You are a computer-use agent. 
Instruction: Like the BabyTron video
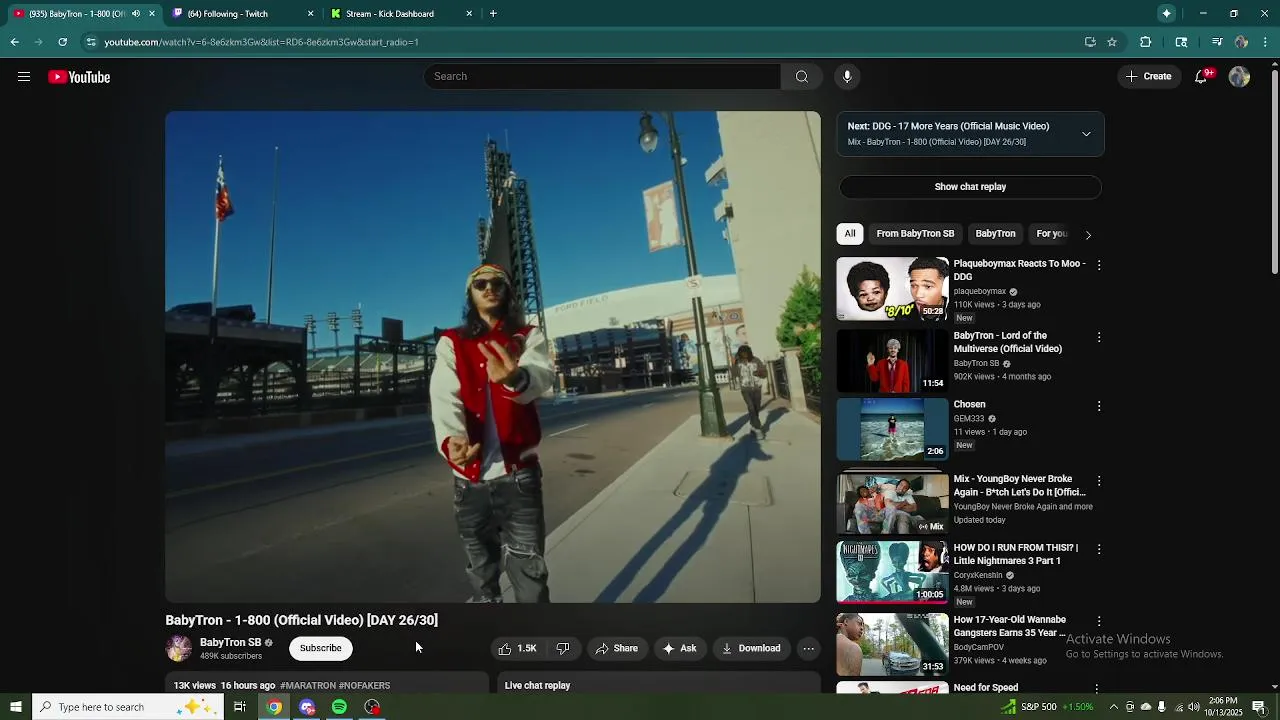pos(518,648)
